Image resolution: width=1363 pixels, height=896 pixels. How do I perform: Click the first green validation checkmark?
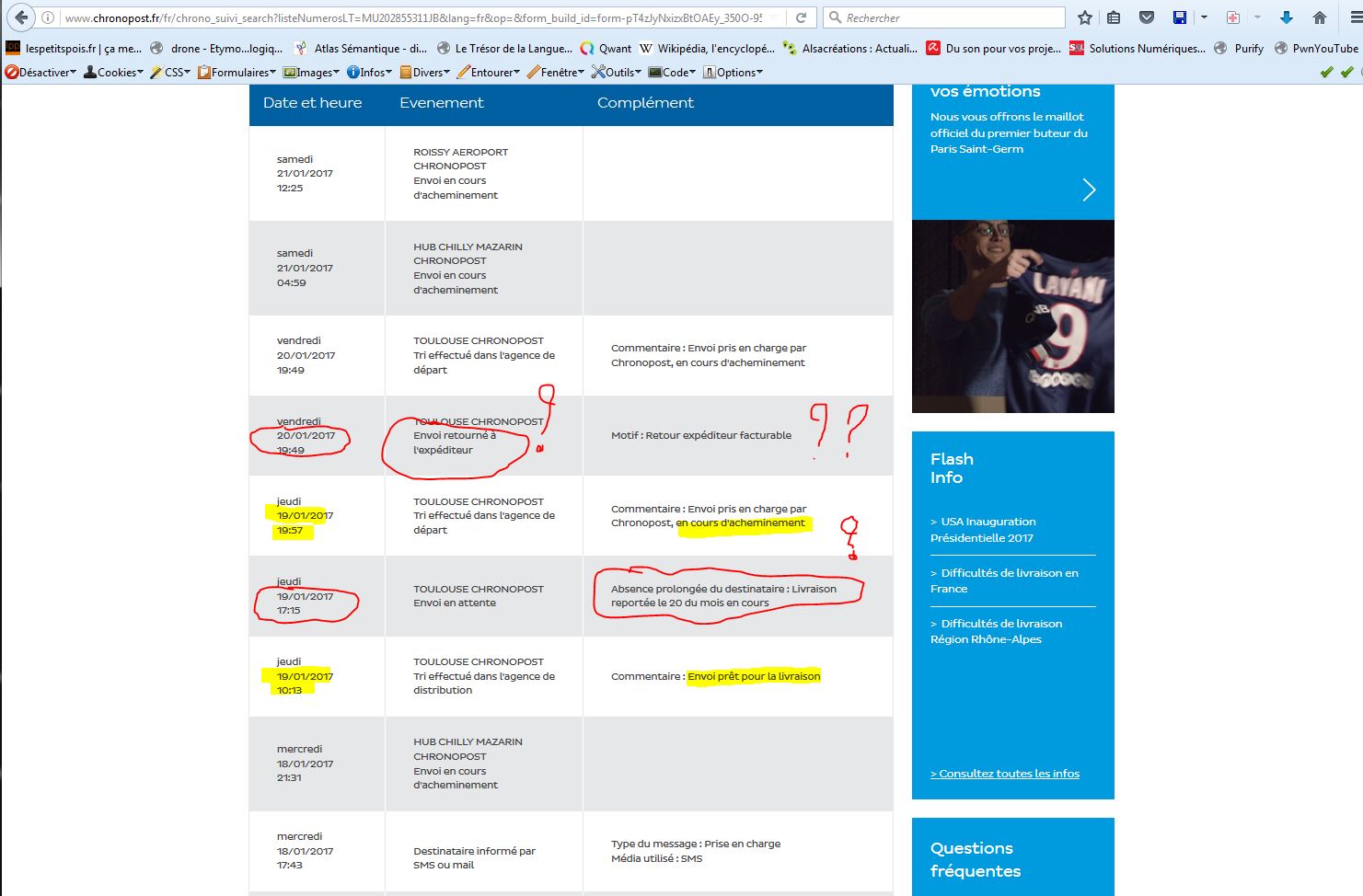pyautogui.click(x=1326, y=73)
